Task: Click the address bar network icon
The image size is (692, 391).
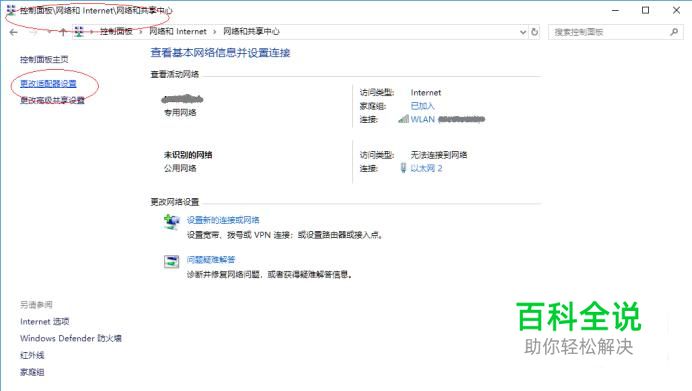Action: (x=79, y=31)
